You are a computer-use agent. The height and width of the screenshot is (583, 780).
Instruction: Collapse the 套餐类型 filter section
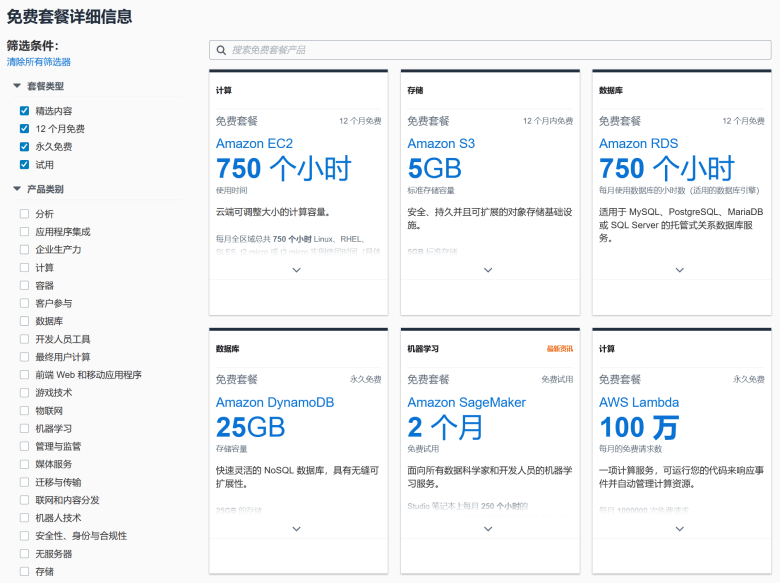point(17,86)
